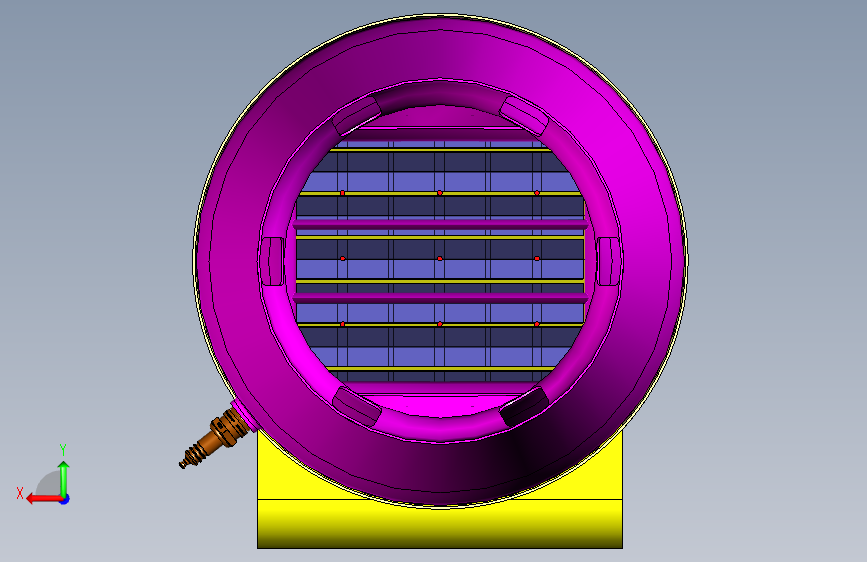Click the blue Z axis dot on triad
The width and height of the screenshot is (867, 562).
click(x=65, y=499)
